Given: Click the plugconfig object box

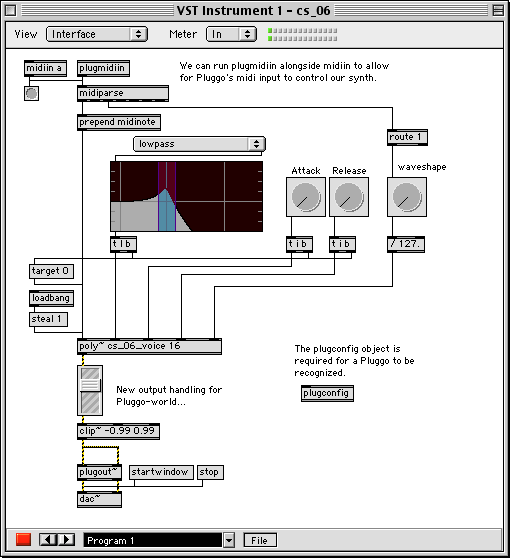Looking at the screenshot, I should click(x=327, y=393).
